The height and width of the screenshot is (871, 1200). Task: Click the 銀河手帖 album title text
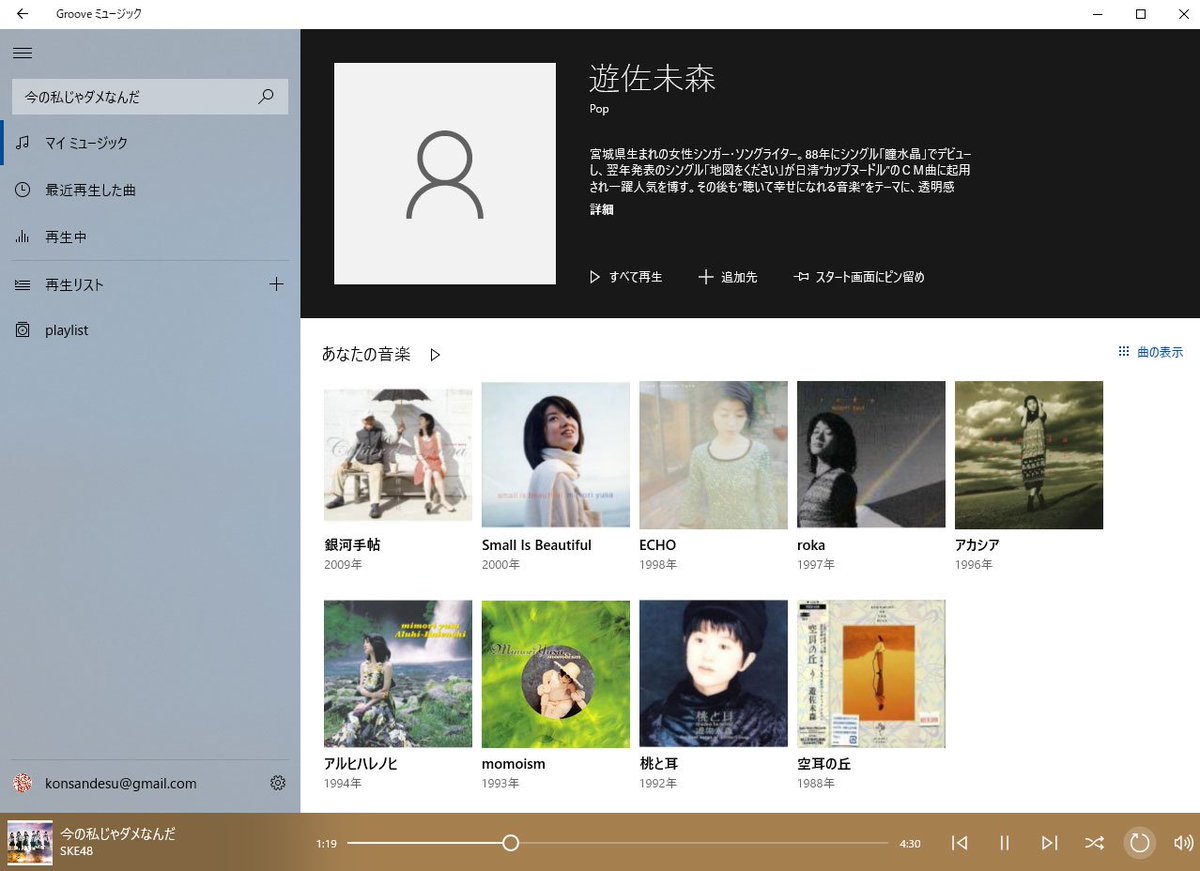(x=352, y=545)
